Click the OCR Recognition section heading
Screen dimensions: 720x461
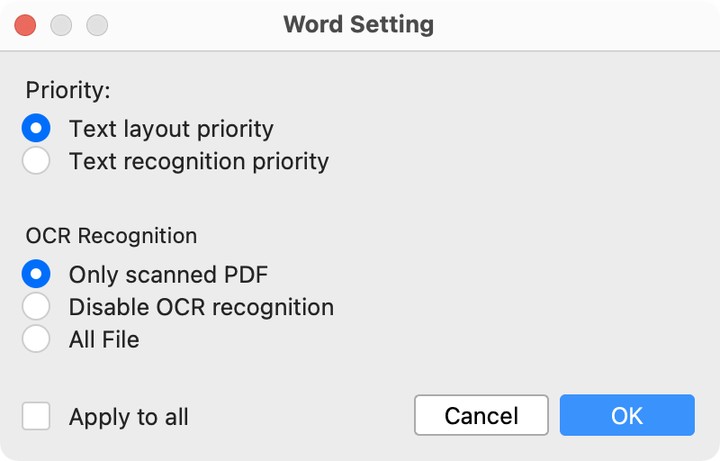[x=111, y=236]
